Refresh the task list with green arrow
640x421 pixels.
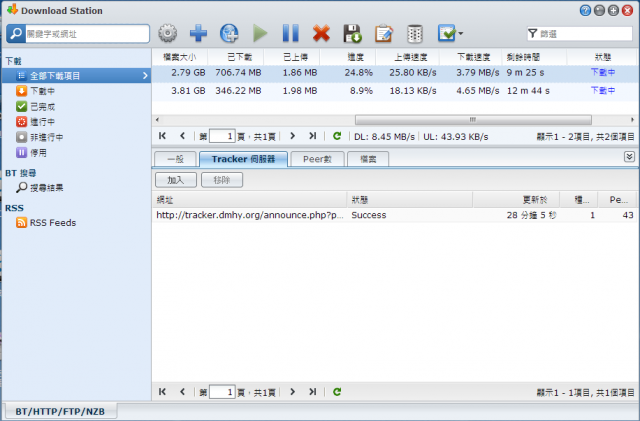coord(337,136)
